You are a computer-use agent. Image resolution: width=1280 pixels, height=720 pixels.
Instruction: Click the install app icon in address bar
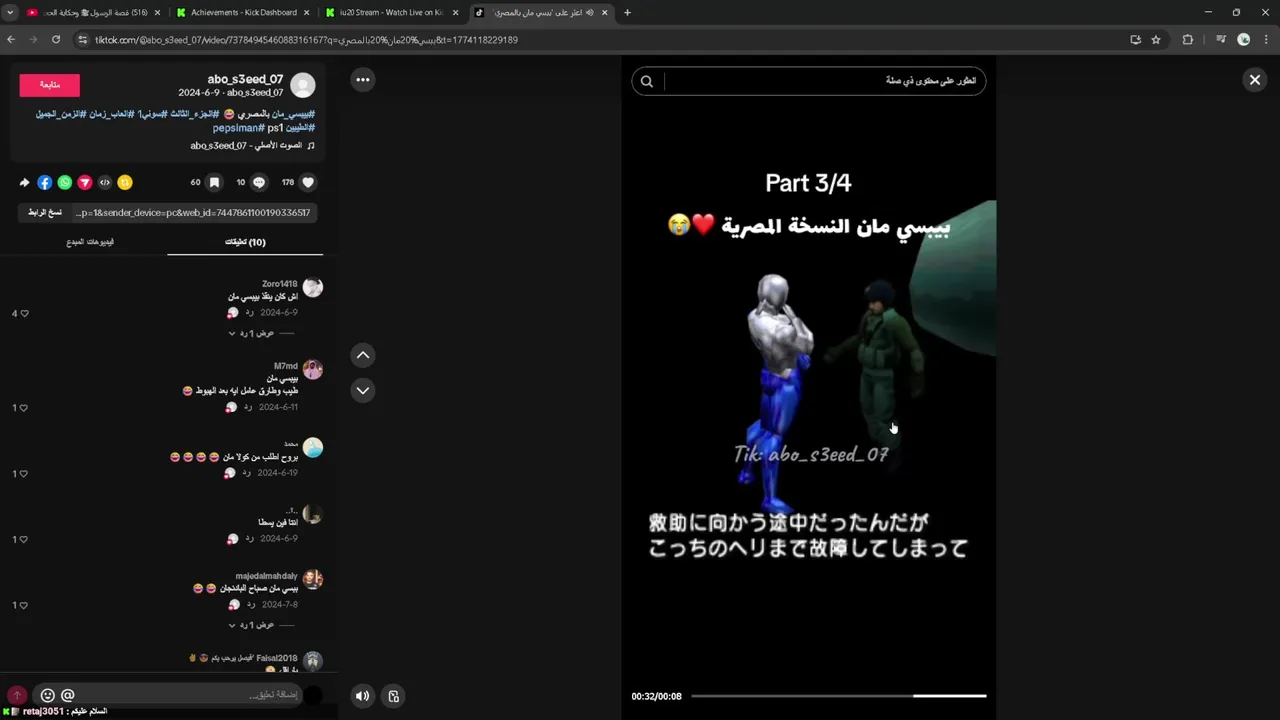(x=1135, y=40)
